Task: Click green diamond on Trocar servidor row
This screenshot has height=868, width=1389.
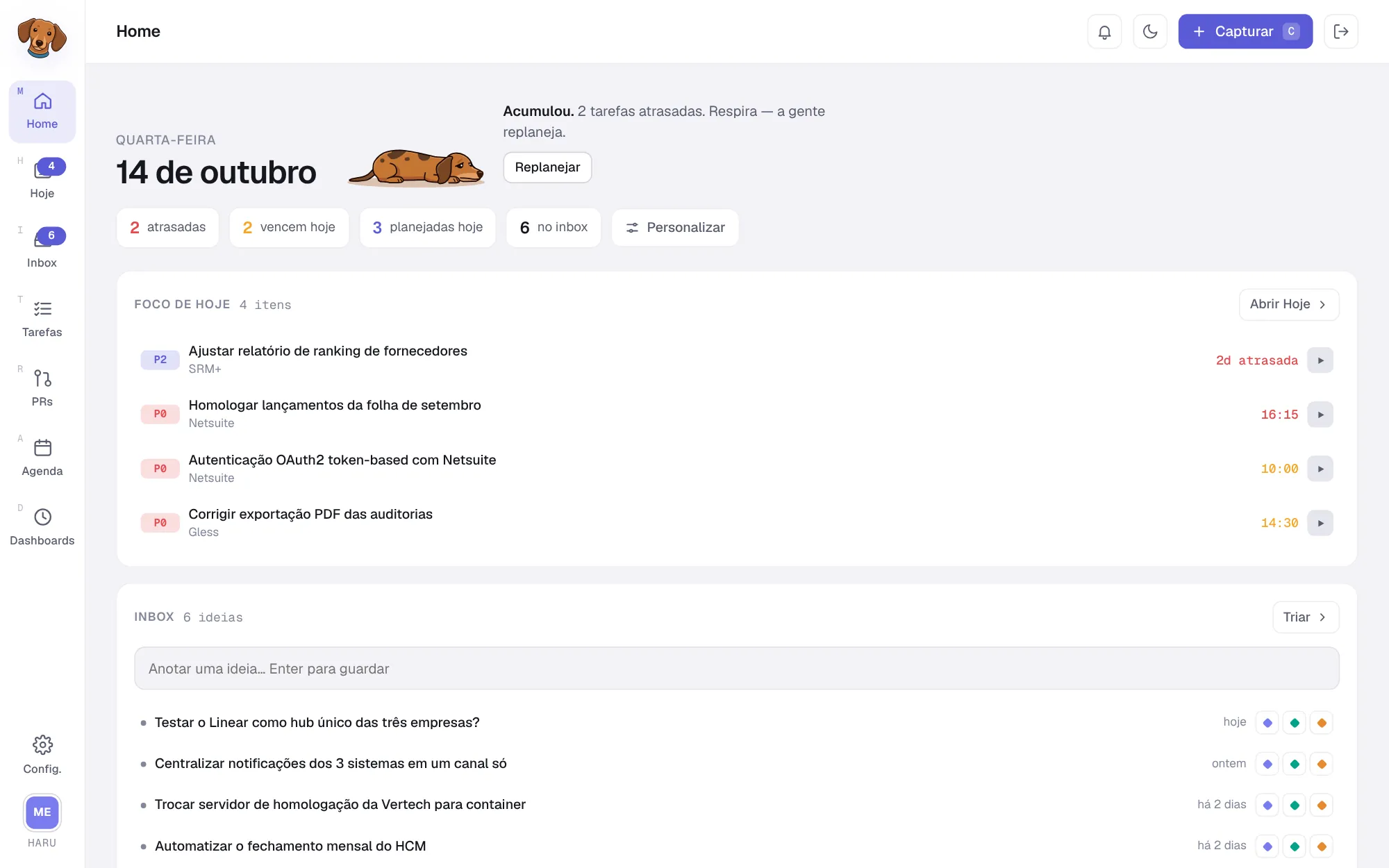Action: (1295, 805)
